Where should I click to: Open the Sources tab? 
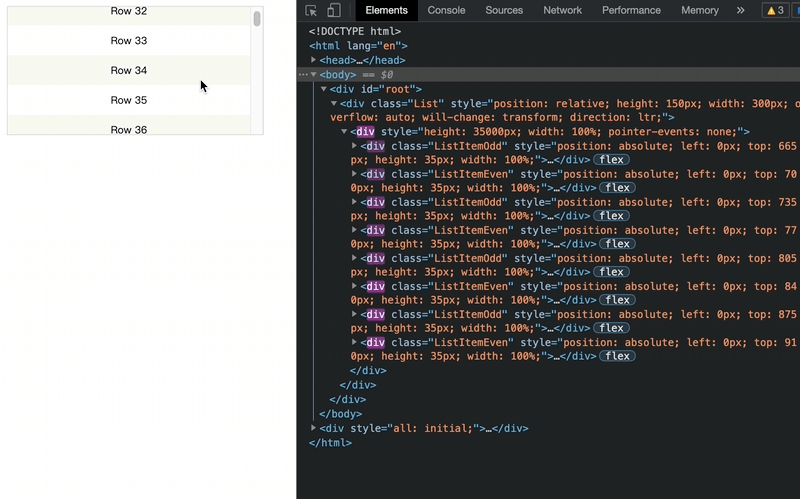[504, 10]
